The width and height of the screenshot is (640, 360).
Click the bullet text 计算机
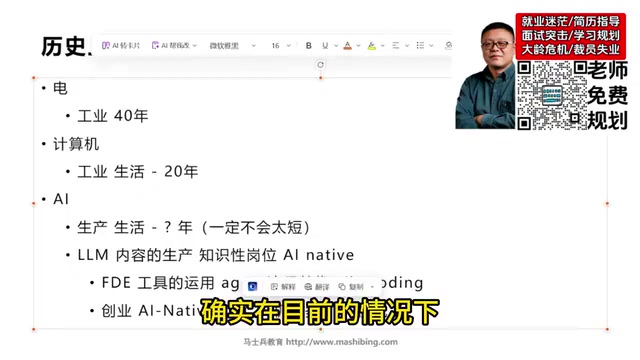(x=76, y=144)
